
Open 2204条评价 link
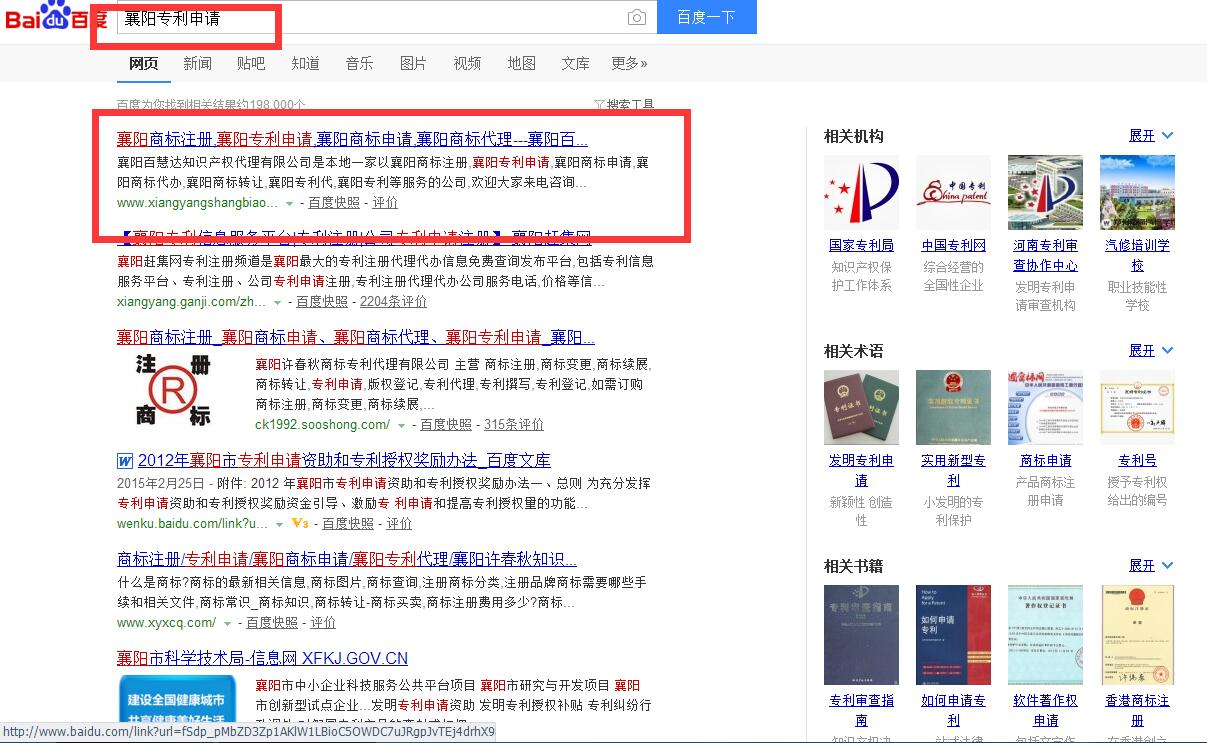pos(393,301)
